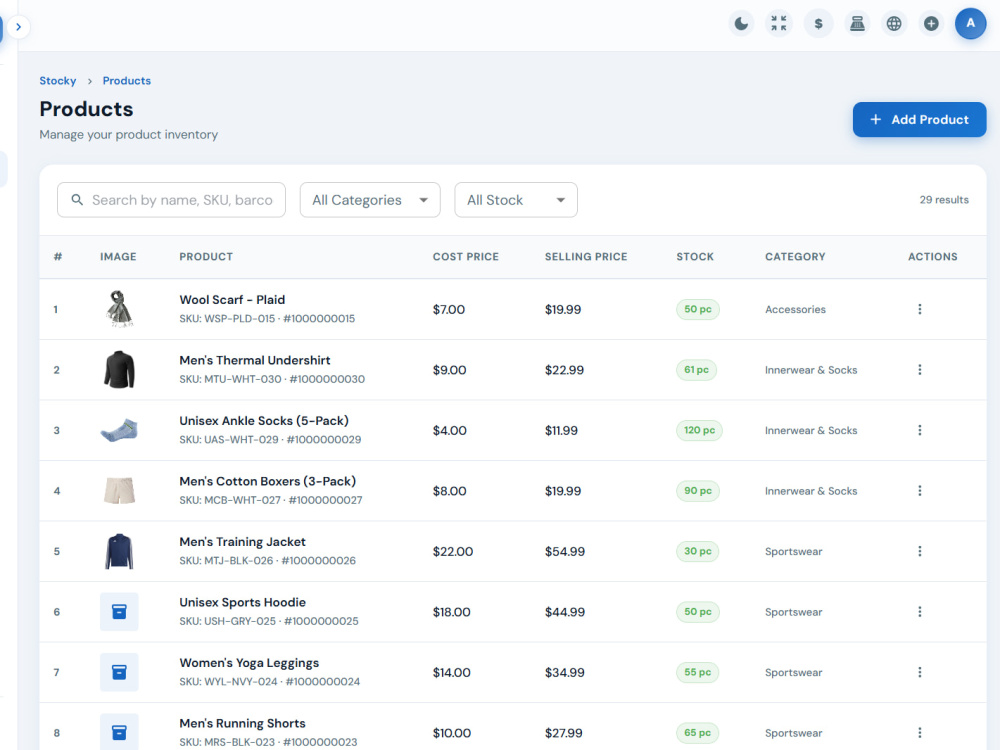This screenshot has width=1000, height=750.
Task: Click selling price $54.99
Action: point(564,552)
